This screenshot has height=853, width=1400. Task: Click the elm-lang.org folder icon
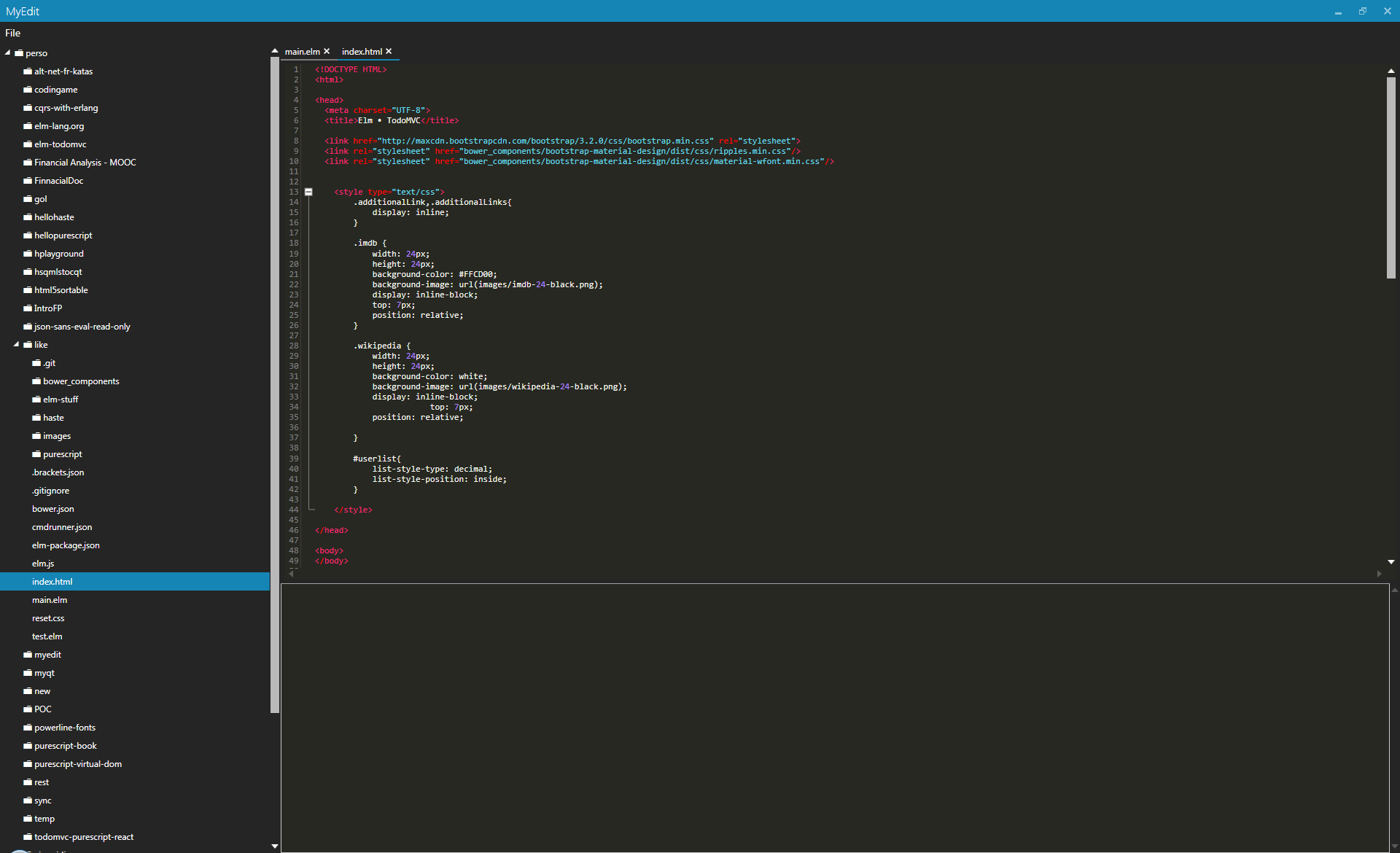[x=28, y=126]
